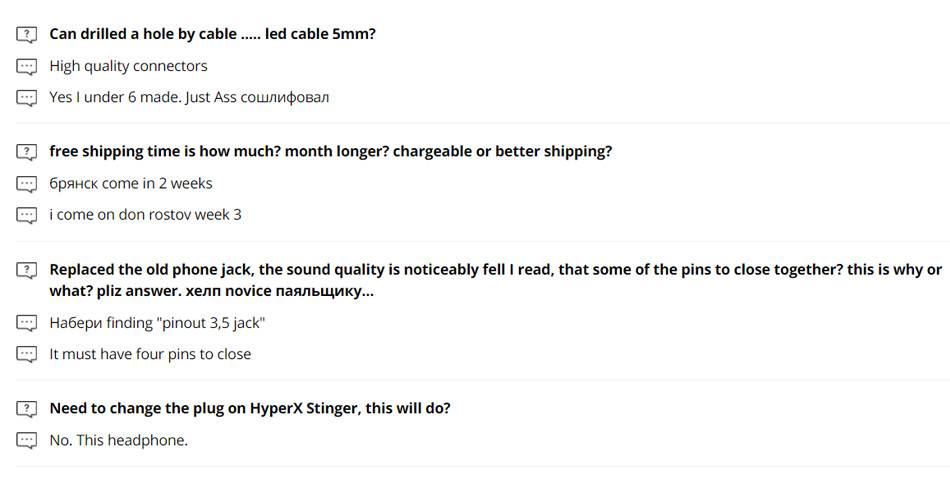Click question icon beside "Replaced the old phone jack"
Viewport: 950px width, 480px height.
(26, 270)
